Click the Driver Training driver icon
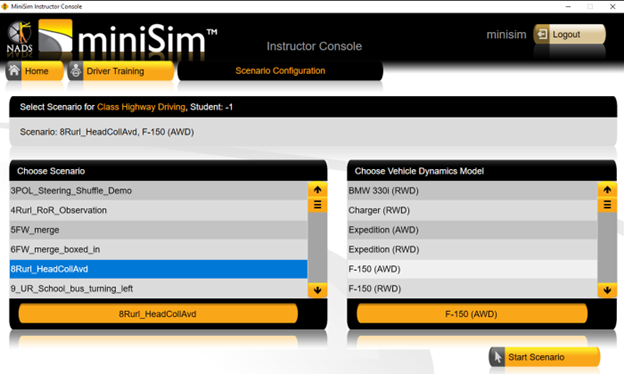 (x=76, y=71)
